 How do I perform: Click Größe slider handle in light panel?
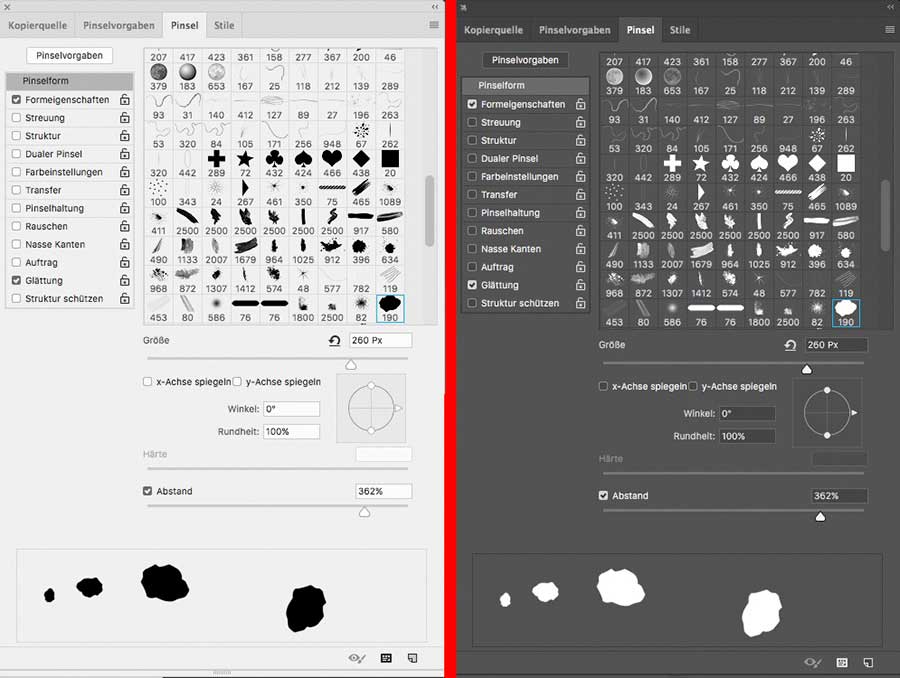[351, 365]
